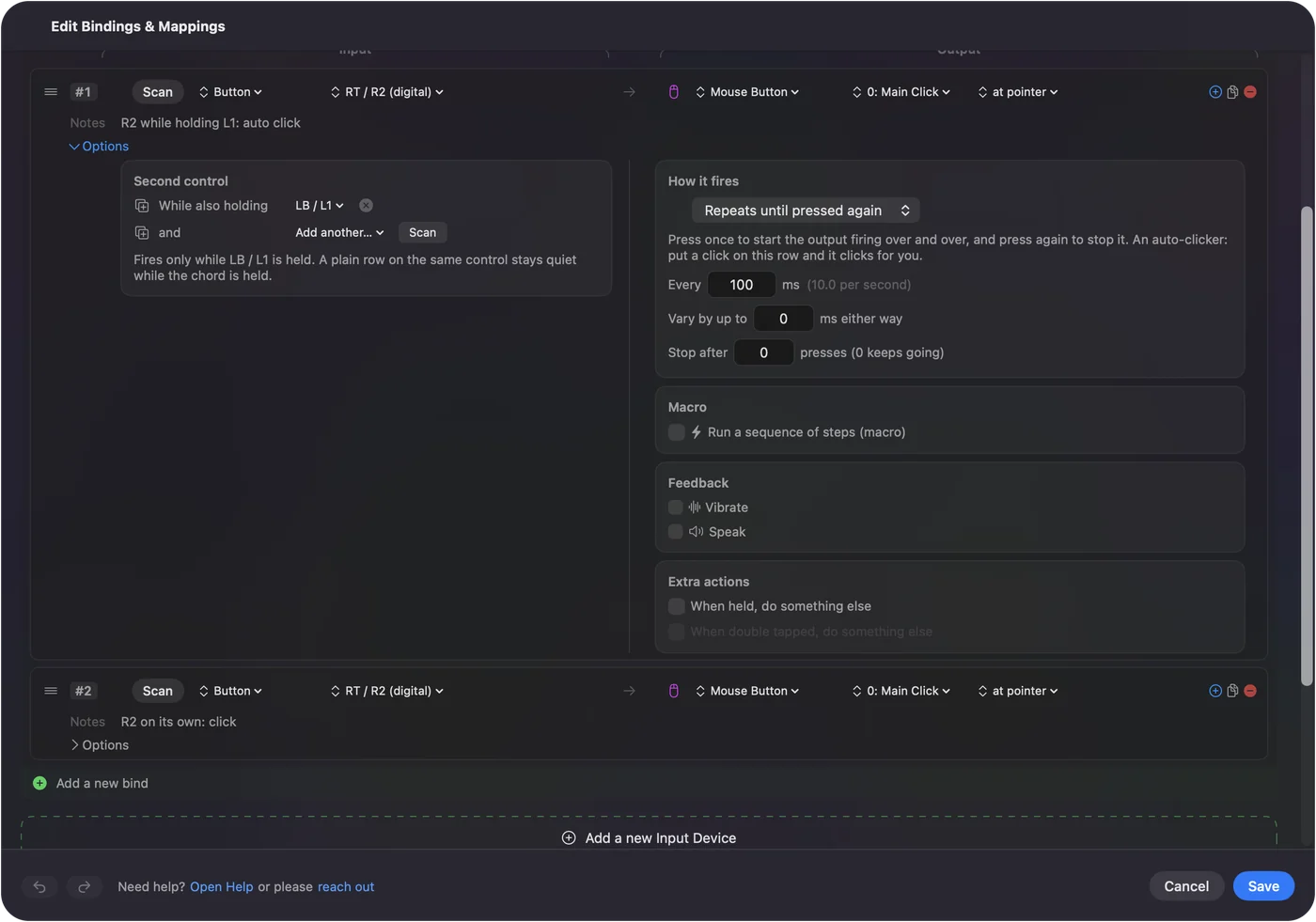Click the mouse icon in row #2 output

(674, 691)
